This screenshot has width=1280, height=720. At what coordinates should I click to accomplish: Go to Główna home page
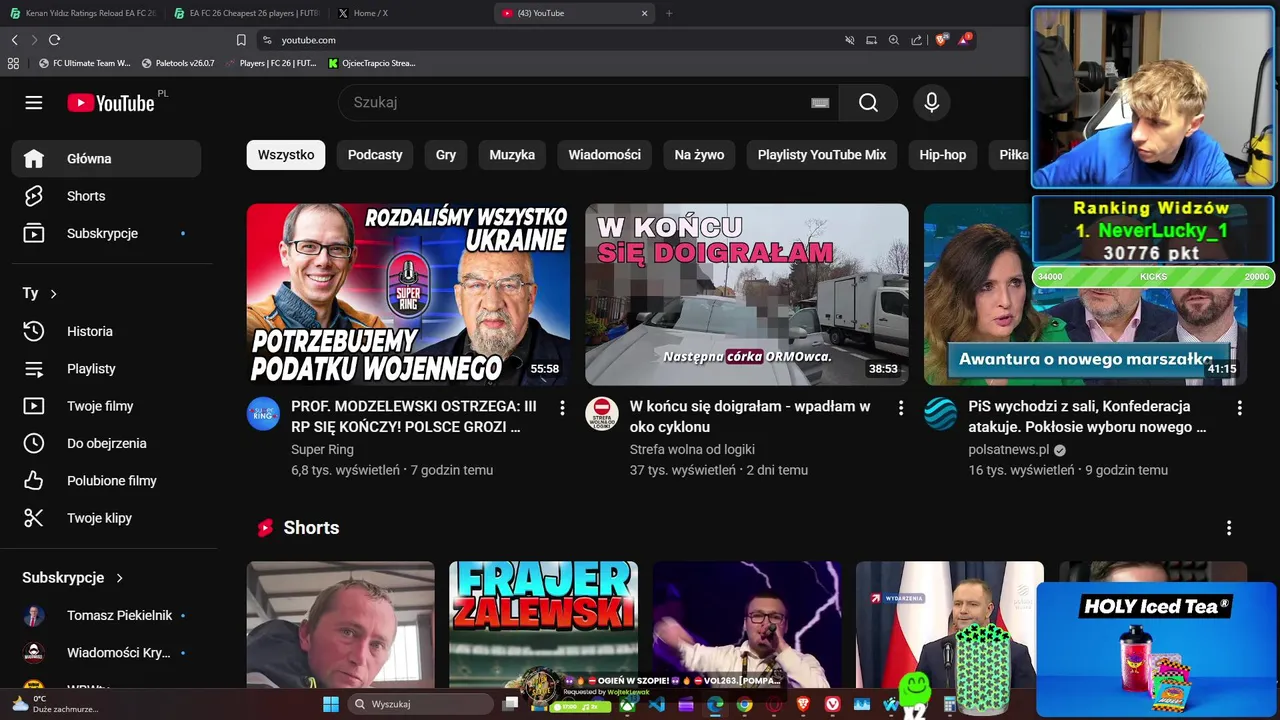107,159
